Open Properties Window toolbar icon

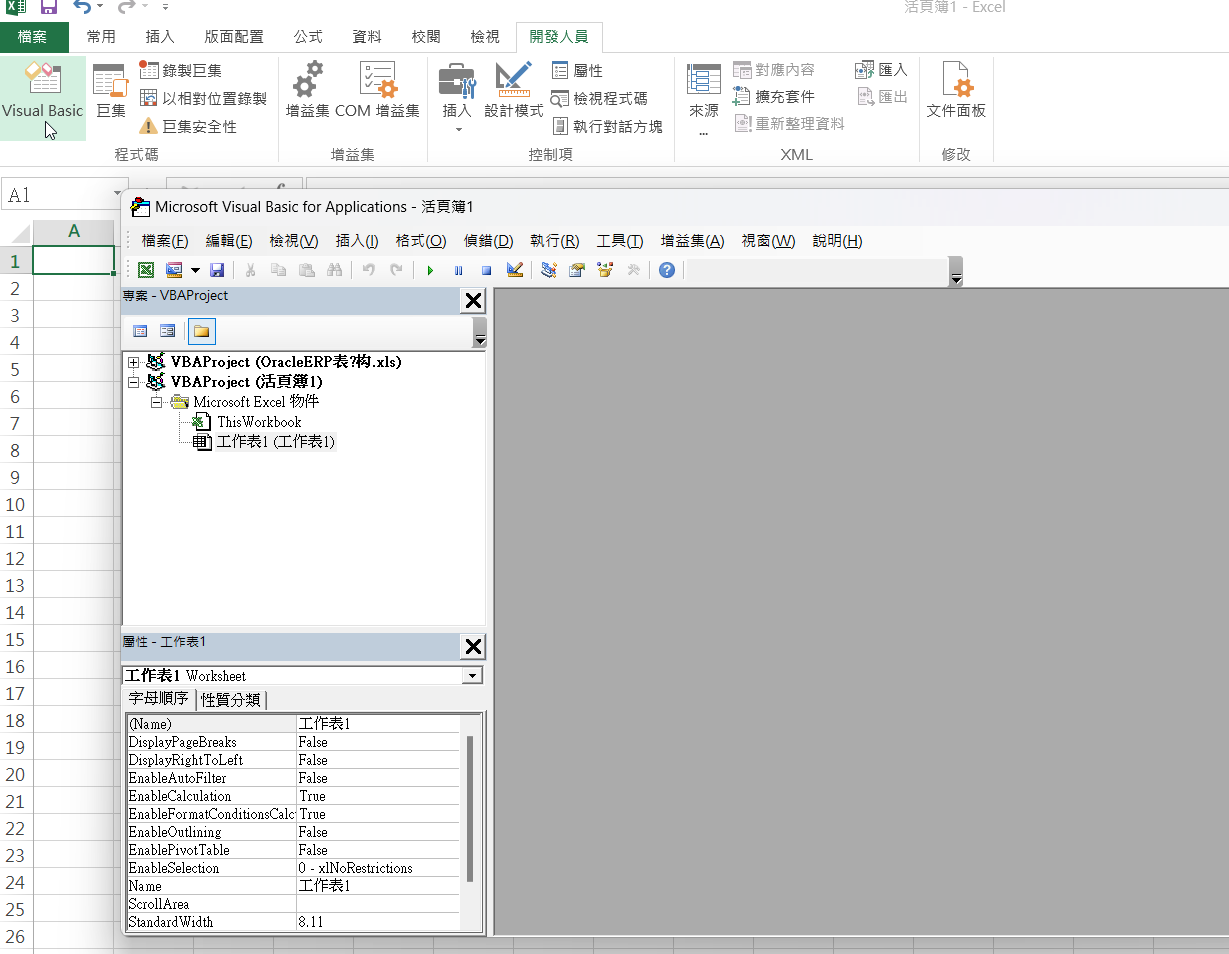pos(576,270)
